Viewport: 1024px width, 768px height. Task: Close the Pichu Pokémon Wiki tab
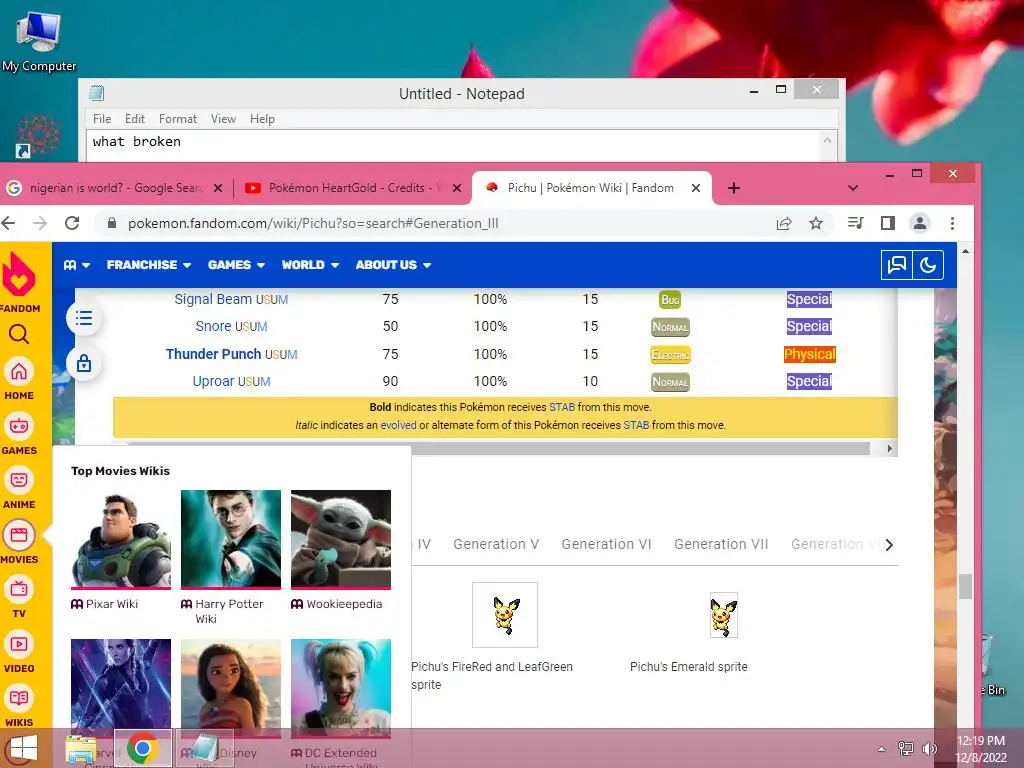pyautogui.click(x=696, y=188)
